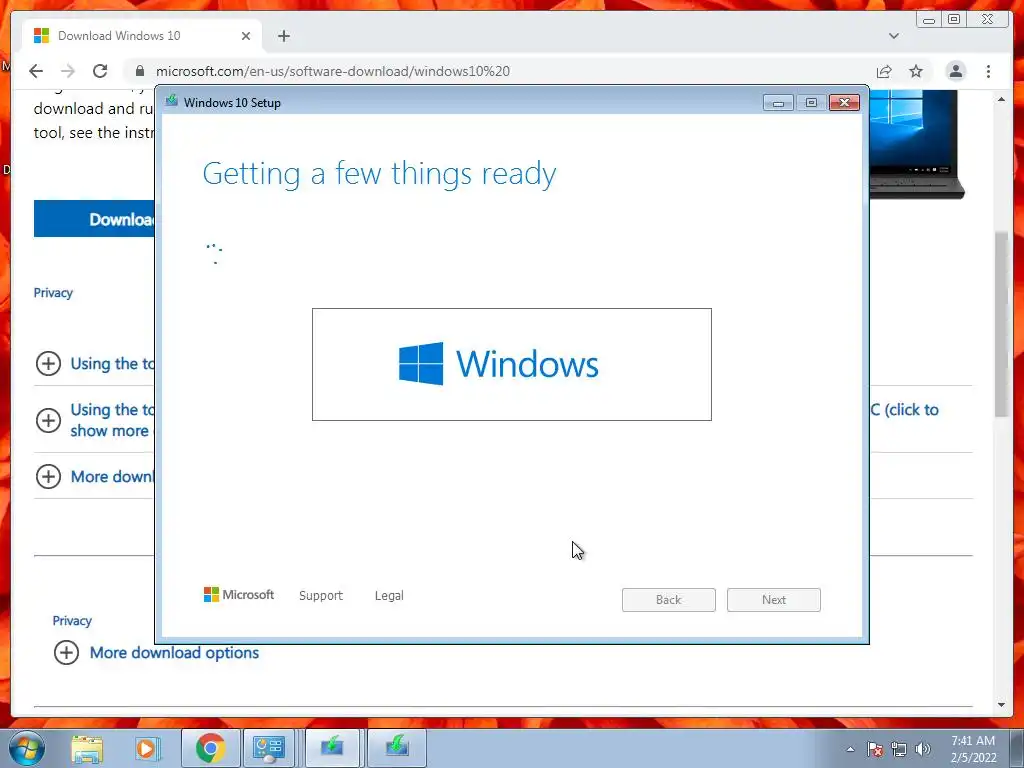
Task: Close the Download Windows 10 tab
Action: point(246,36)
